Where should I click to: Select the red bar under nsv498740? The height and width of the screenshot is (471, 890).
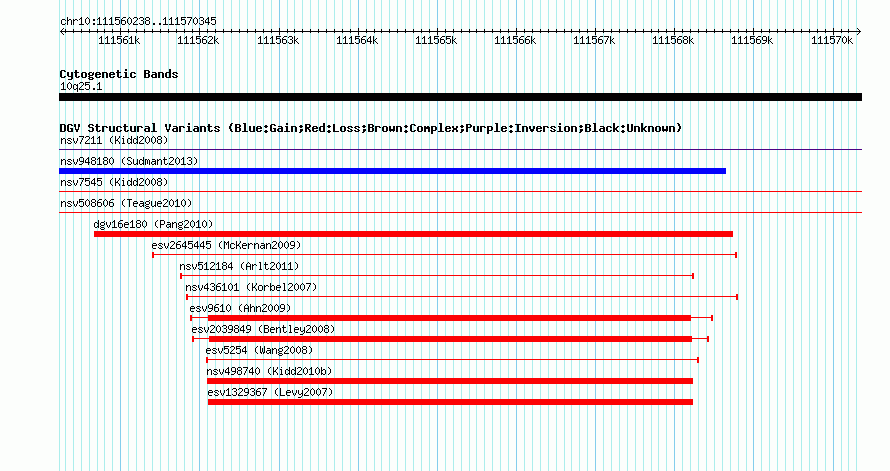click(x=450, y=381)
